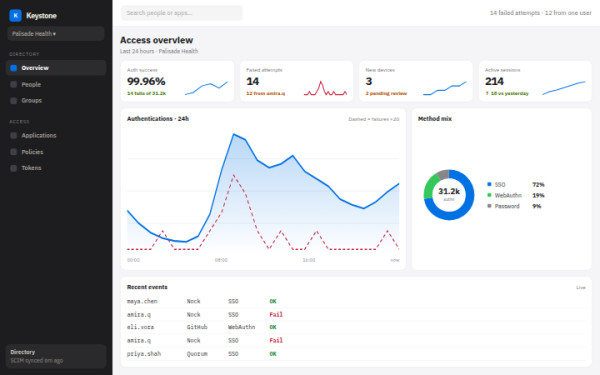This screenshot has height=375, width=600.
Task: Open the Failed attempts 14 card
Action: [x=297, y=81]
